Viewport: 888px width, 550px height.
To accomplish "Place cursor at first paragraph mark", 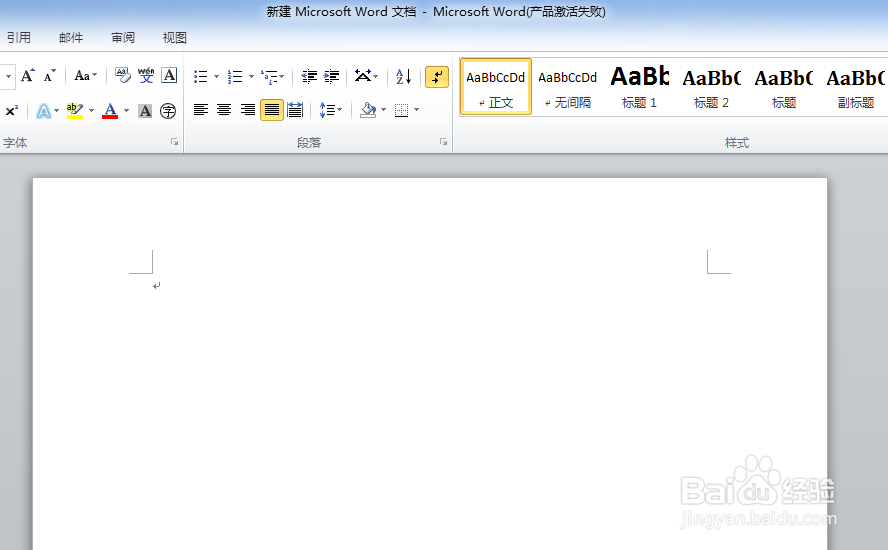I will [156, 286].
